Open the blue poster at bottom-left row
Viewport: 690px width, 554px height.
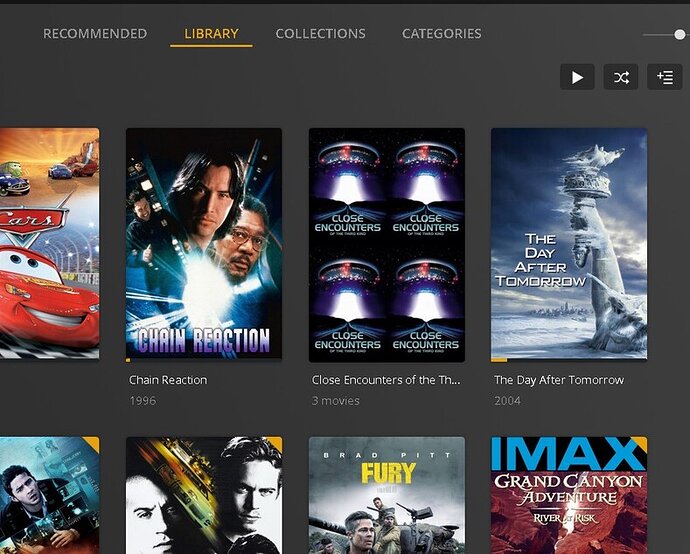49,495
